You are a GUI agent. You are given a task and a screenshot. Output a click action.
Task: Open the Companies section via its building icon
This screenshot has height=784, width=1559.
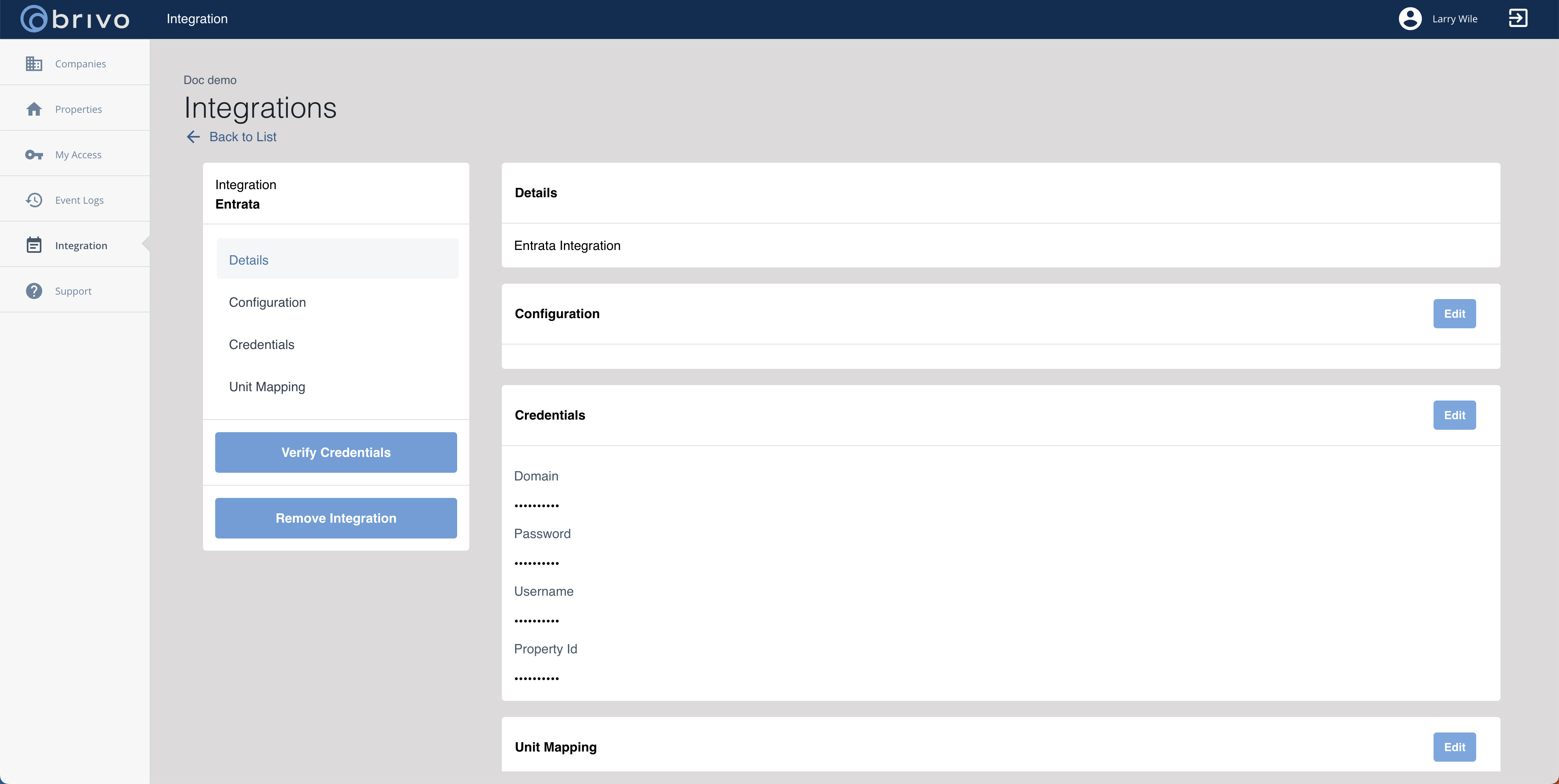35,63
